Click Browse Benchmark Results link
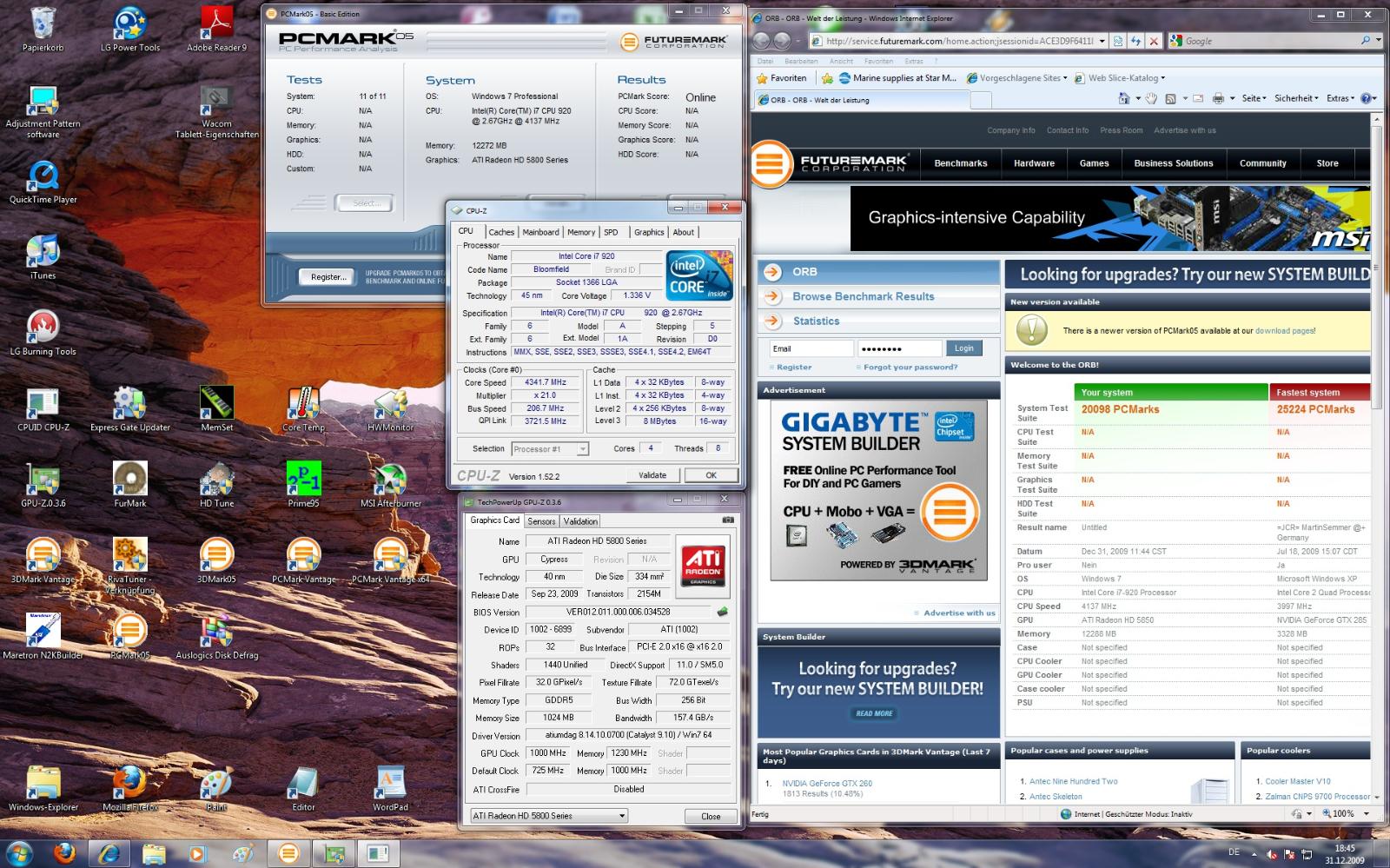 click(864, 296)
